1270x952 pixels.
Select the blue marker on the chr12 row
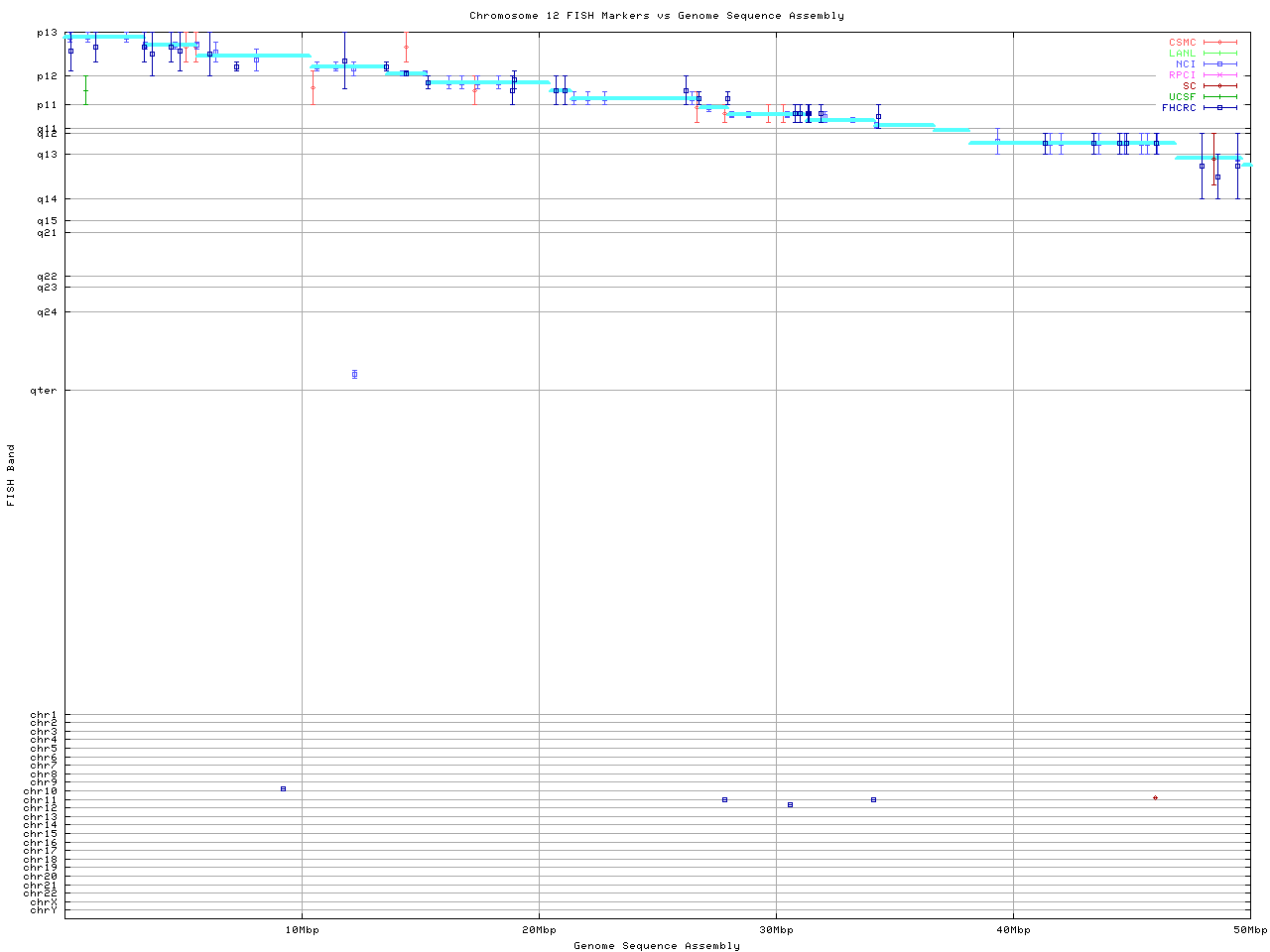pos(790,804)
